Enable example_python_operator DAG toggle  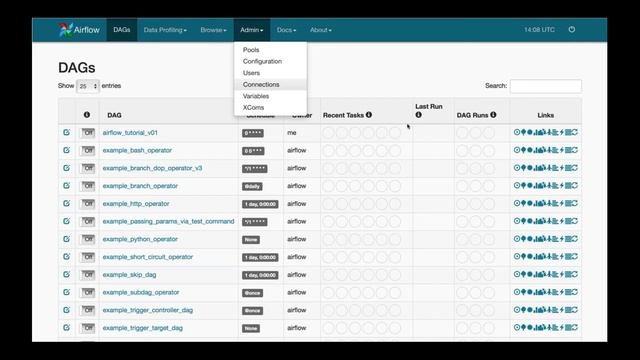tap(87, 239)
